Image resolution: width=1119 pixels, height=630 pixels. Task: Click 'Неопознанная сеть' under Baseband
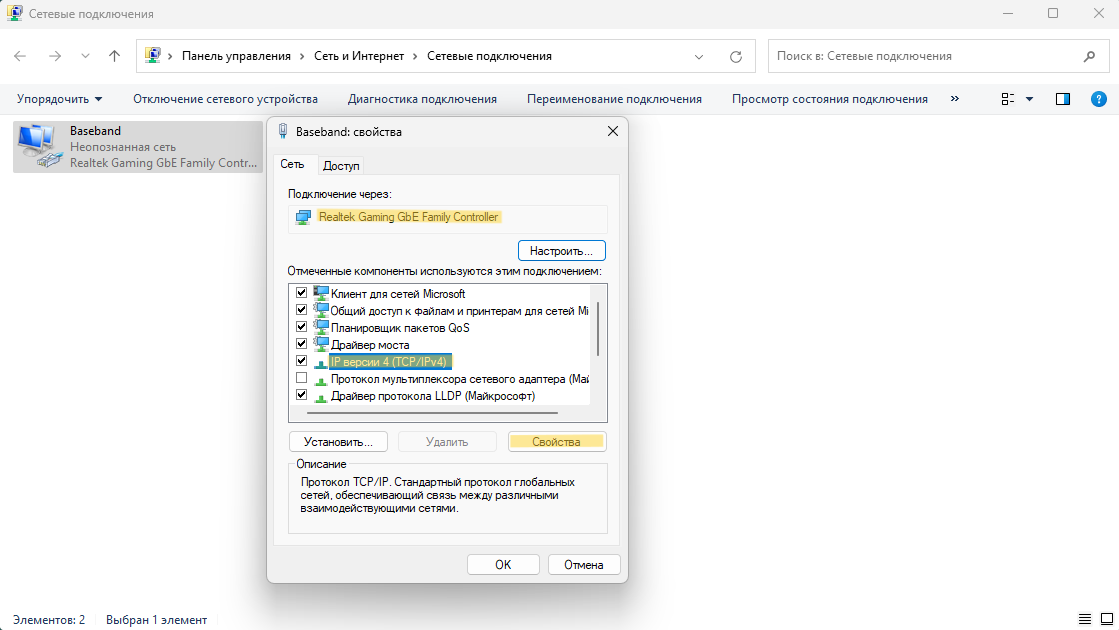click(123, 147)
